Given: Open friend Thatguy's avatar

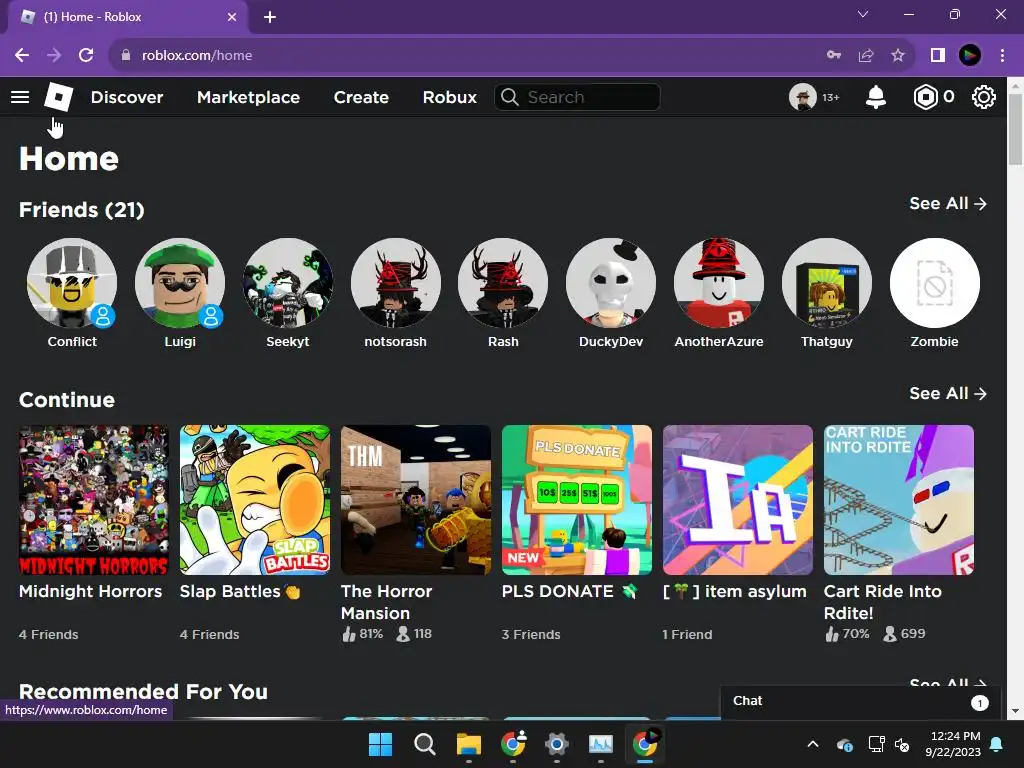Looking at the screenshot, I should pyautogui.click(x=827, y=283).
